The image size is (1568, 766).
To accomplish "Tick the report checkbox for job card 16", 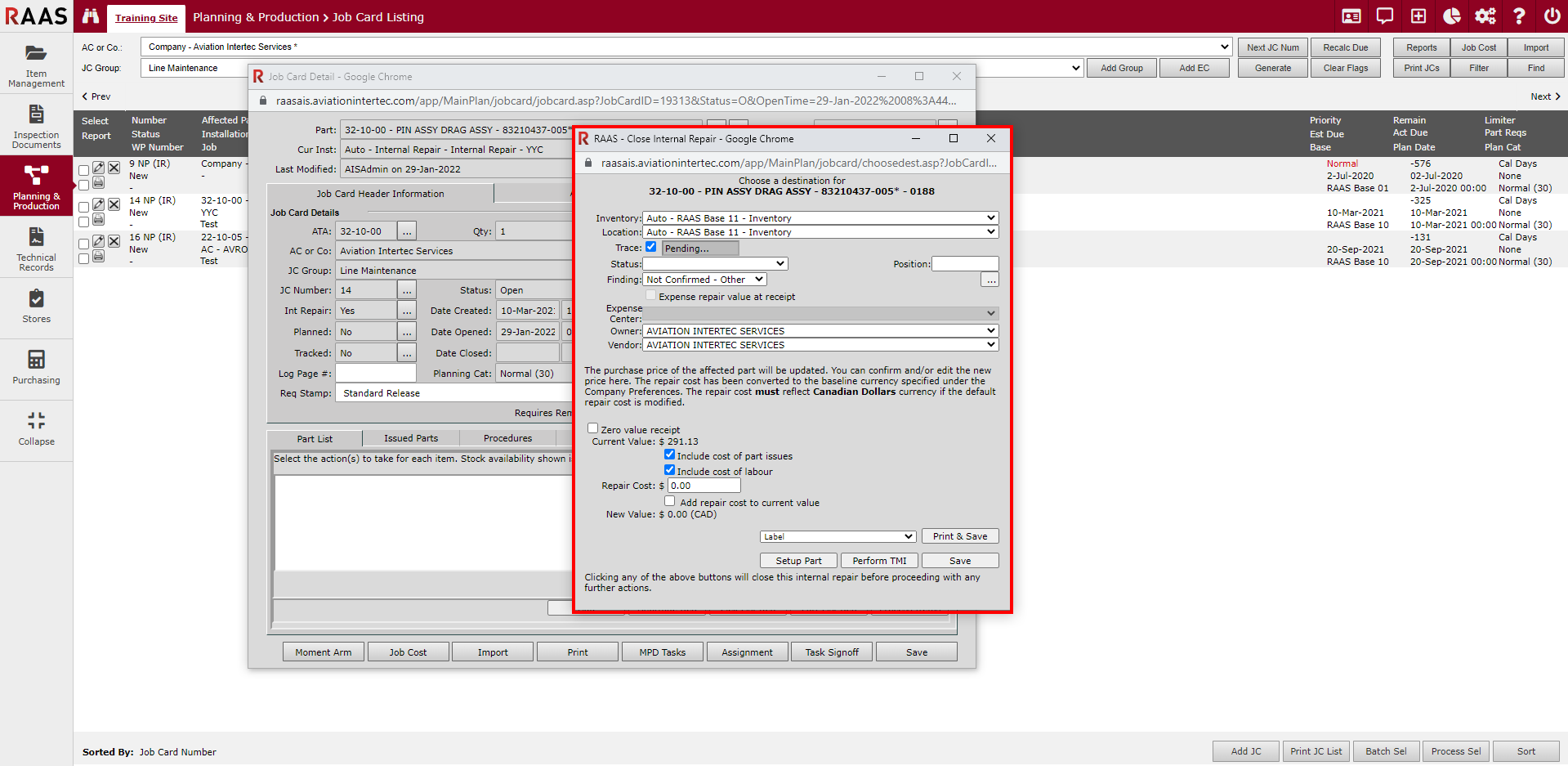I will pyautogui.click(x=83, y=258).
